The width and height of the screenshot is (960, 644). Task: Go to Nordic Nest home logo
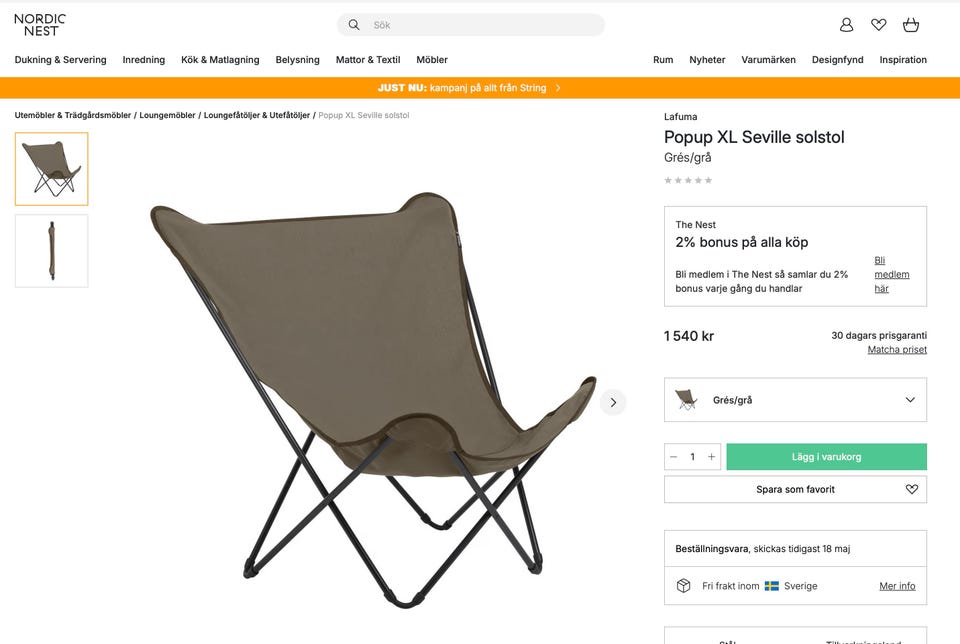[x=40, y=25]
